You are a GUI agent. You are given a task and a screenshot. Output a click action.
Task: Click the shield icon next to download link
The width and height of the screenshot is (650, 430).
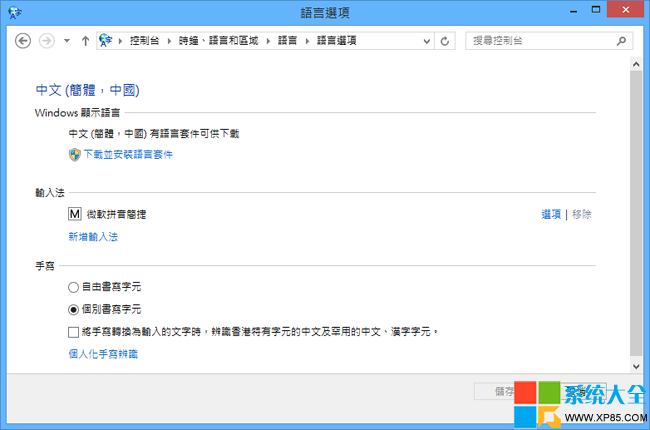[75, 155]
